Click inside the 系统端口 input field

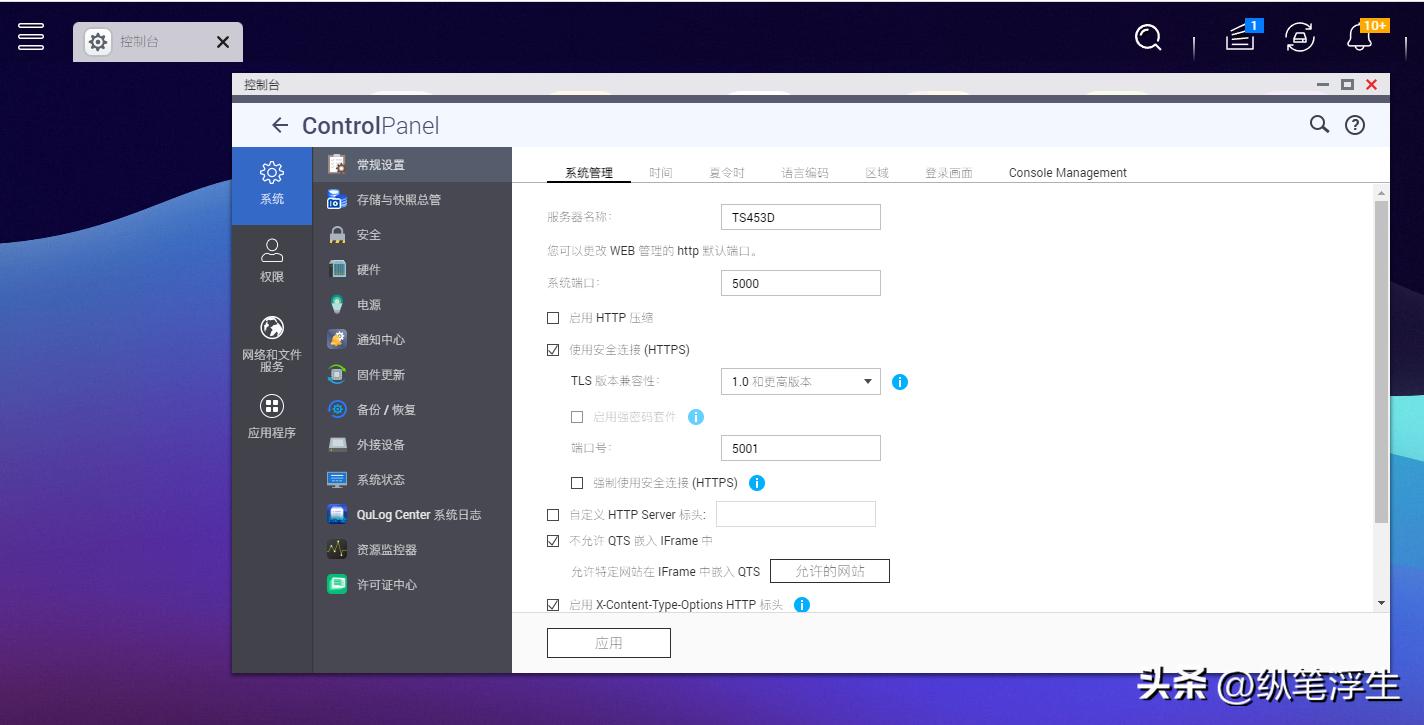(x=799, y=283)
